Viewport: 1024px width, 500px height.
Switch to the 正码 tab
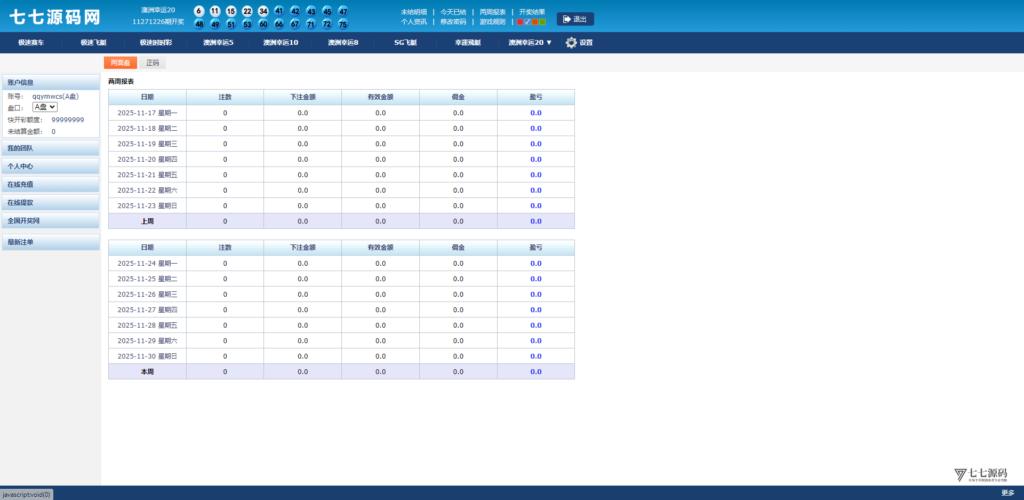152,63
